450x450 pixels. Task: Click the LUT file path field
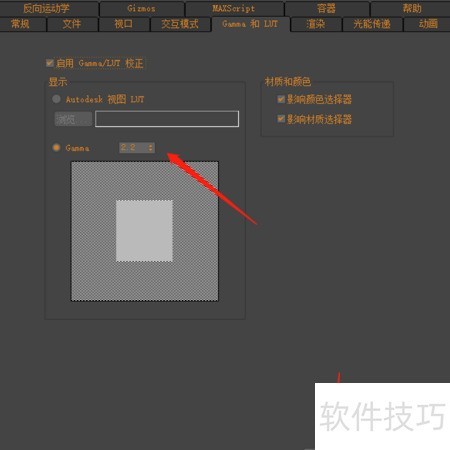pyautogui.click(x=167, y=119)
